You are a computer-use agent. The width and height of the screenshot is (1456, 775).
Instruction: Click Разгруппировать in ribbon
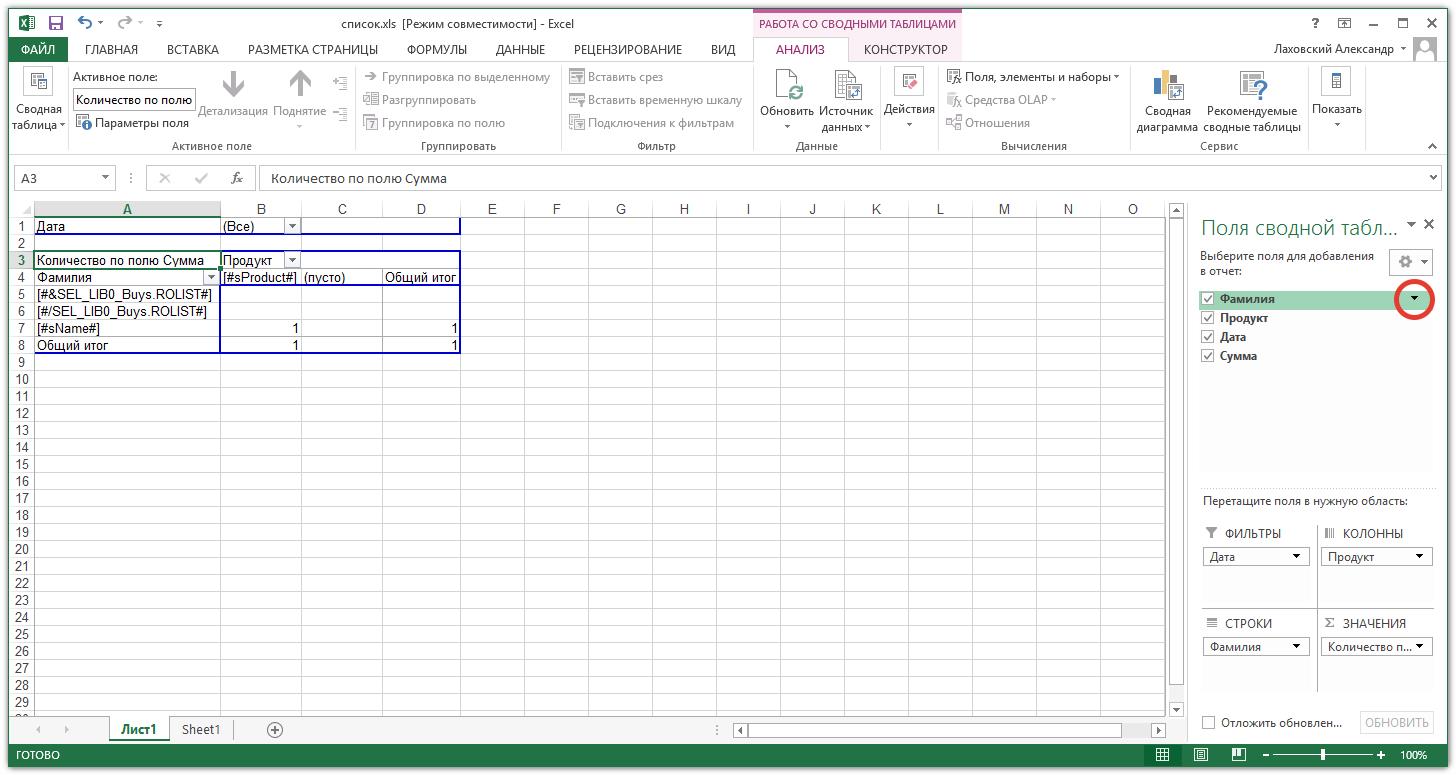pyautogui.click(x=420, y=100)
